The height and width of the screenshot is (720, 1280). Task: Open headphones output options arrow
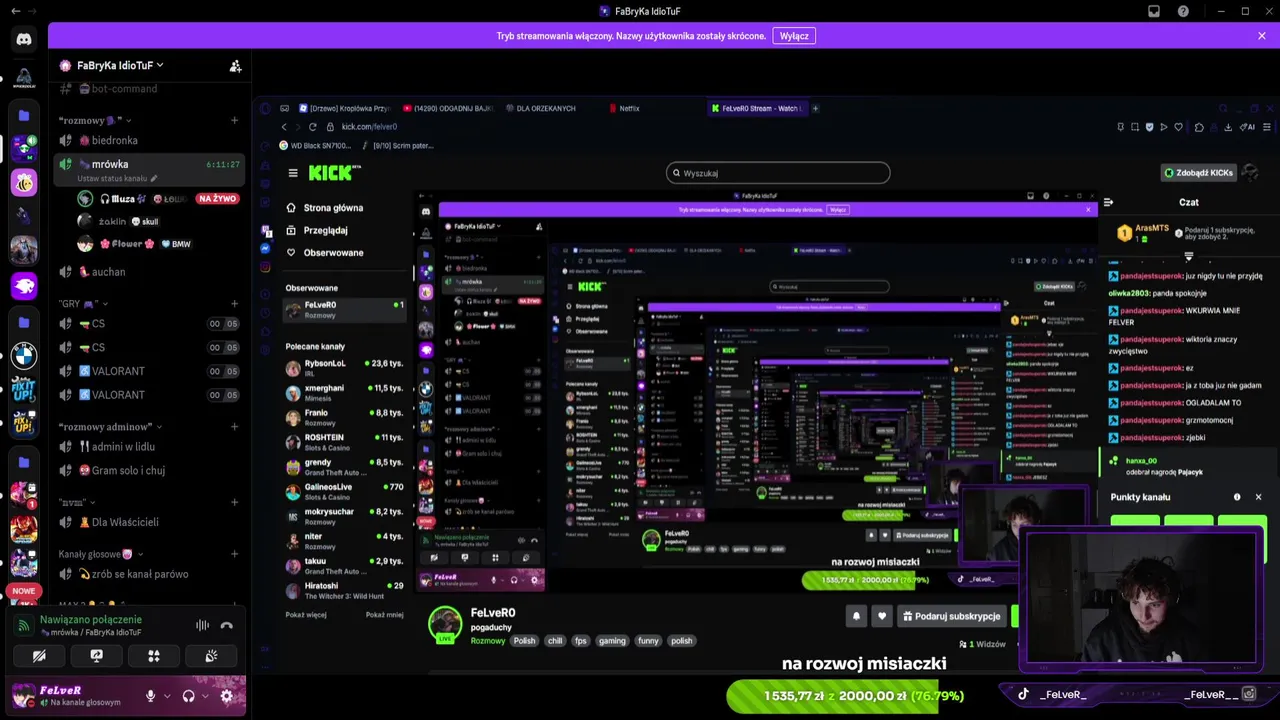pyautogui.click(x=205, y=696)
